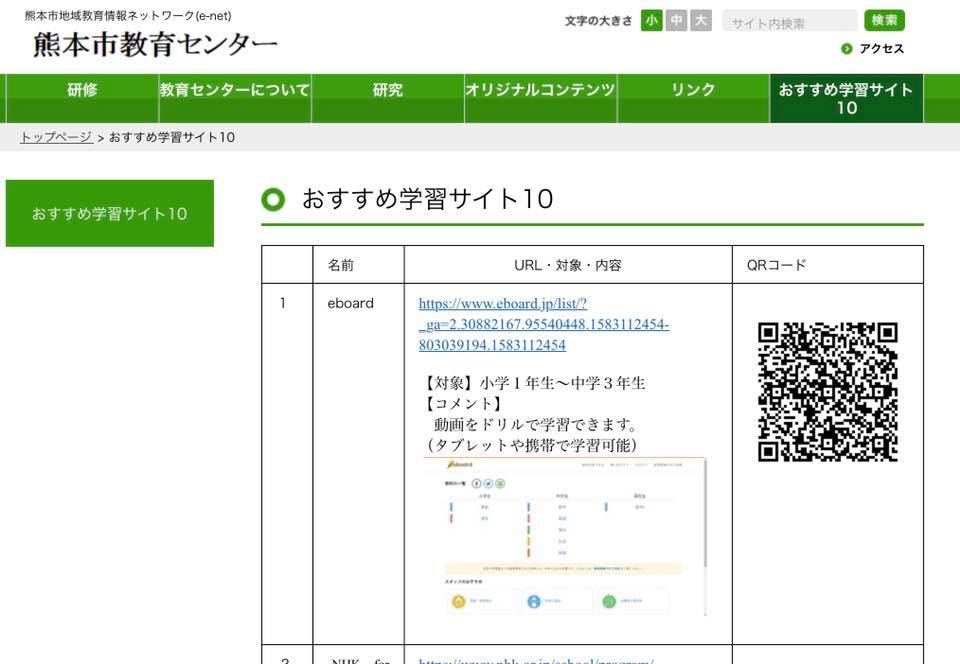Viewport: 960px width, 664px height.
Task: Open the リンク menu item
Action: pyautogui.click(x=693, y=99)
